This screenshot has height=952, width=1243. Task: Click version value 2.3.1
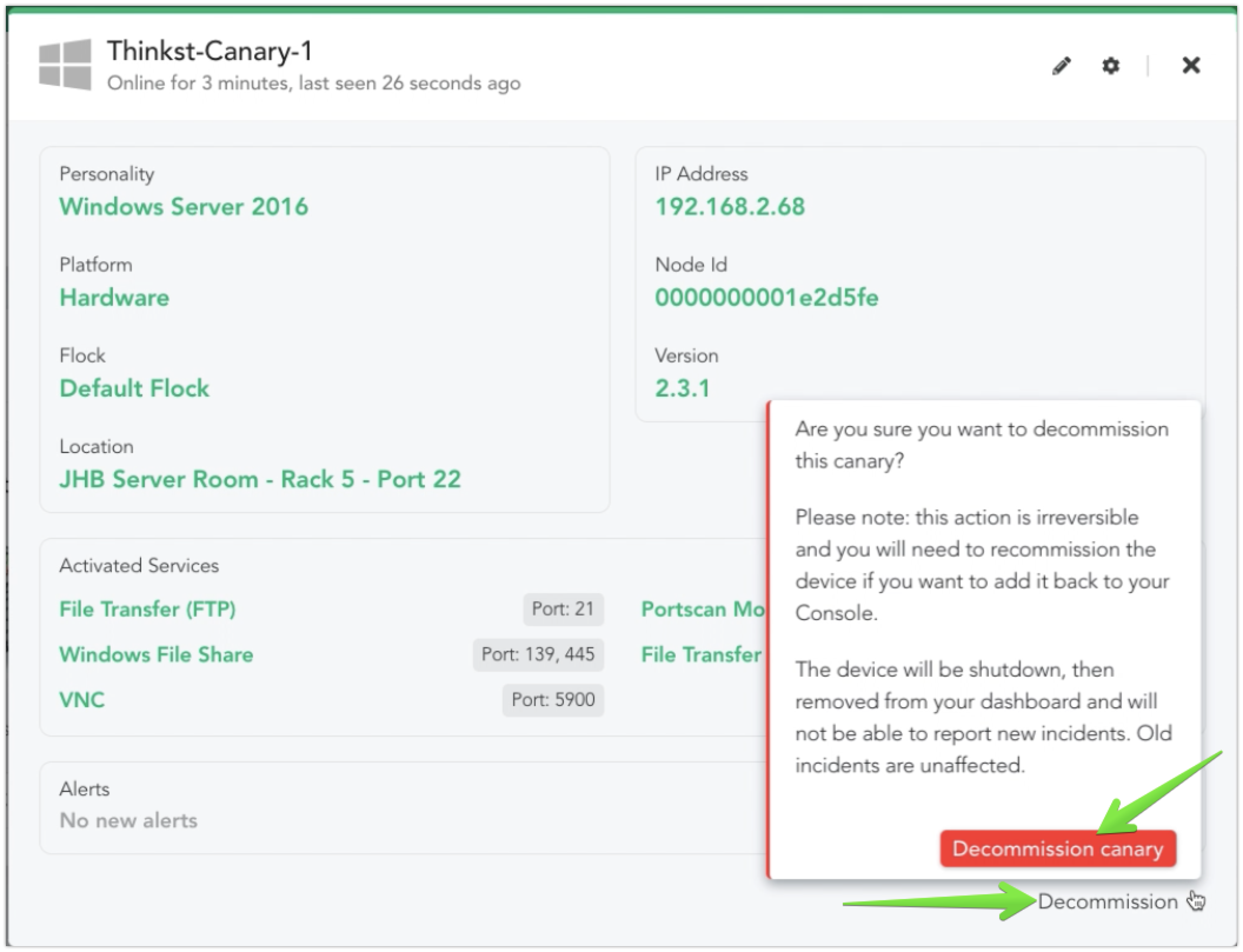(683, 388)
